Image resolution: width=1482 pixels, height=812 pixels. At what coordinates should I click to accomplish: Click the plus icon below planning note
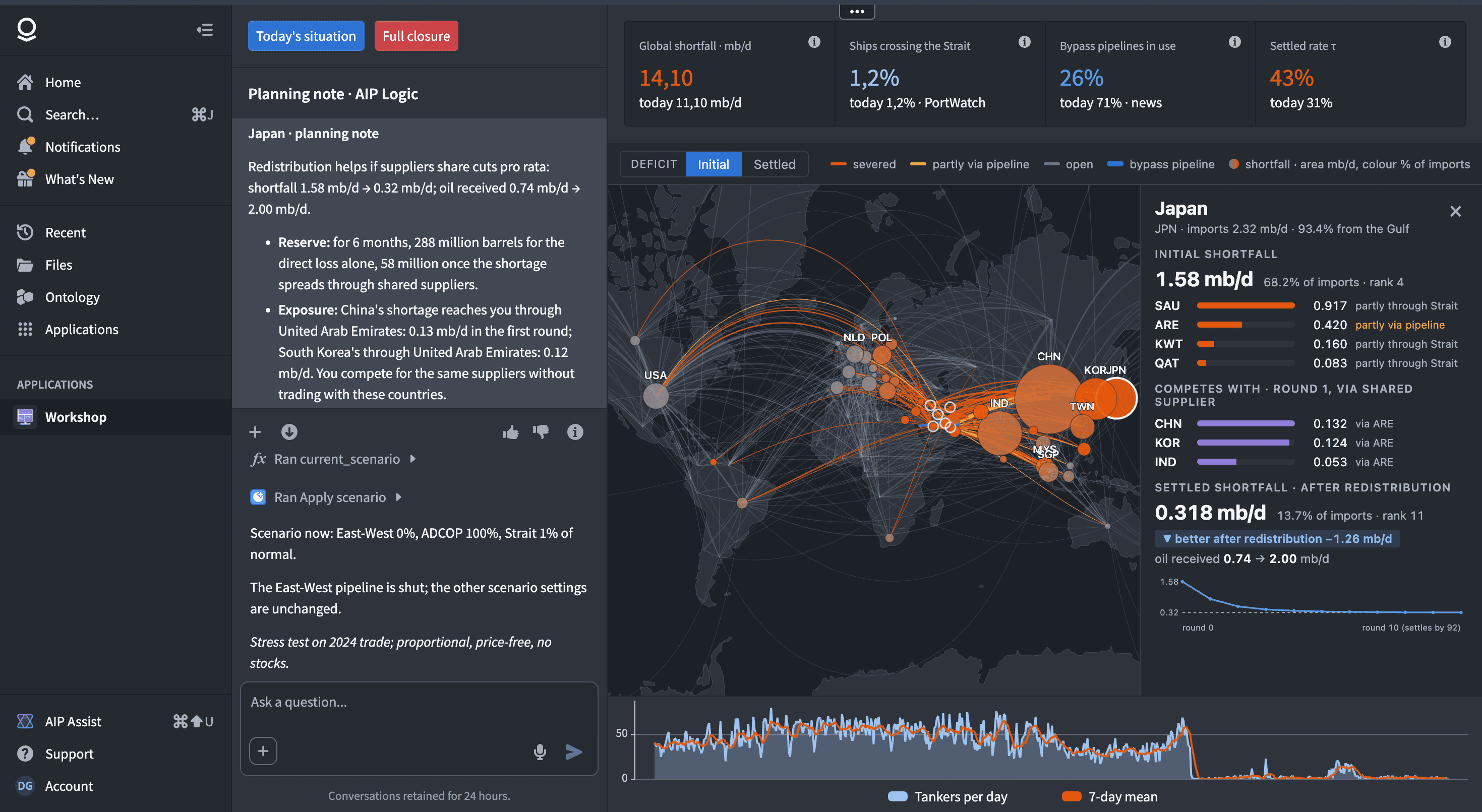click(255, 432)
